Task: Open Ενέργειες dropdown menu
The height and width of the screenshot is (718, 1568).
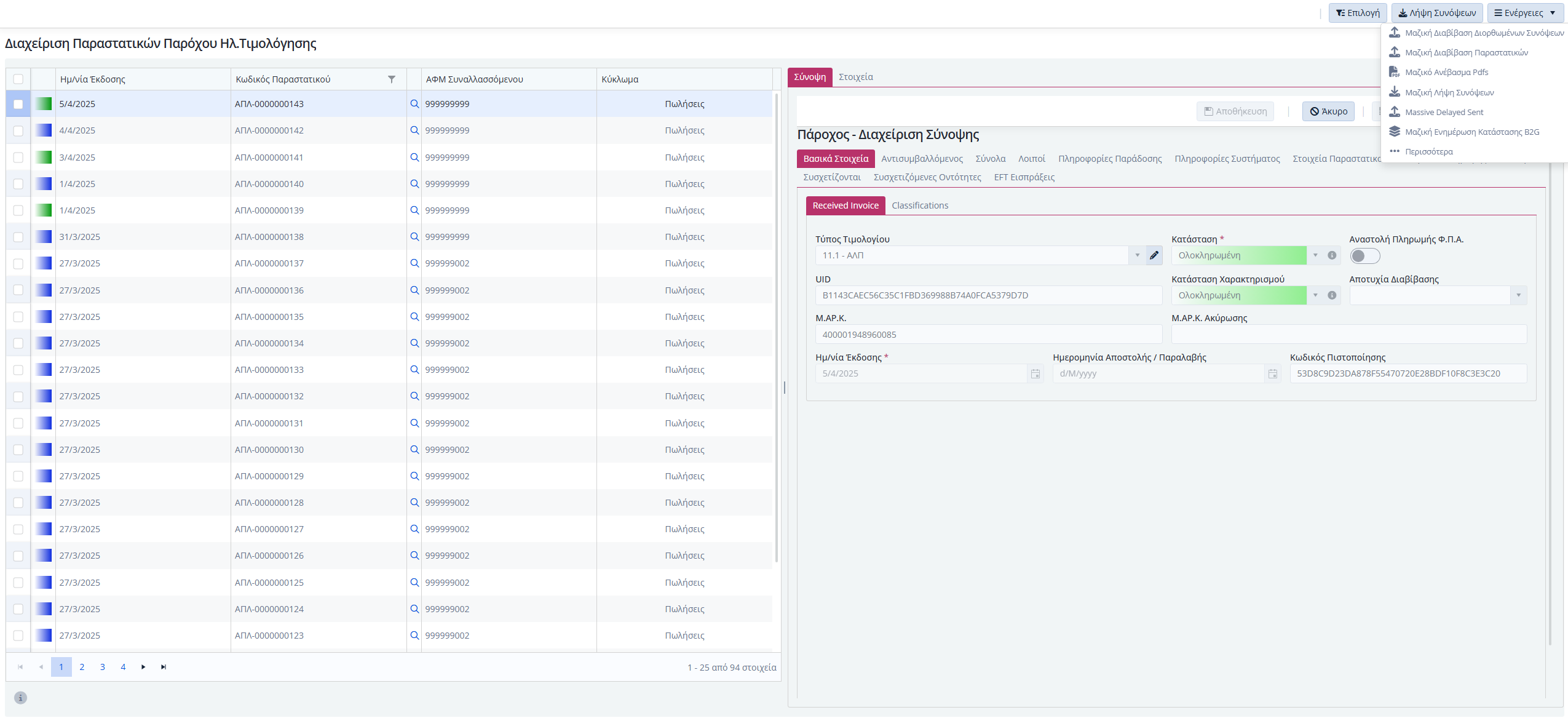Action: 1525,13
